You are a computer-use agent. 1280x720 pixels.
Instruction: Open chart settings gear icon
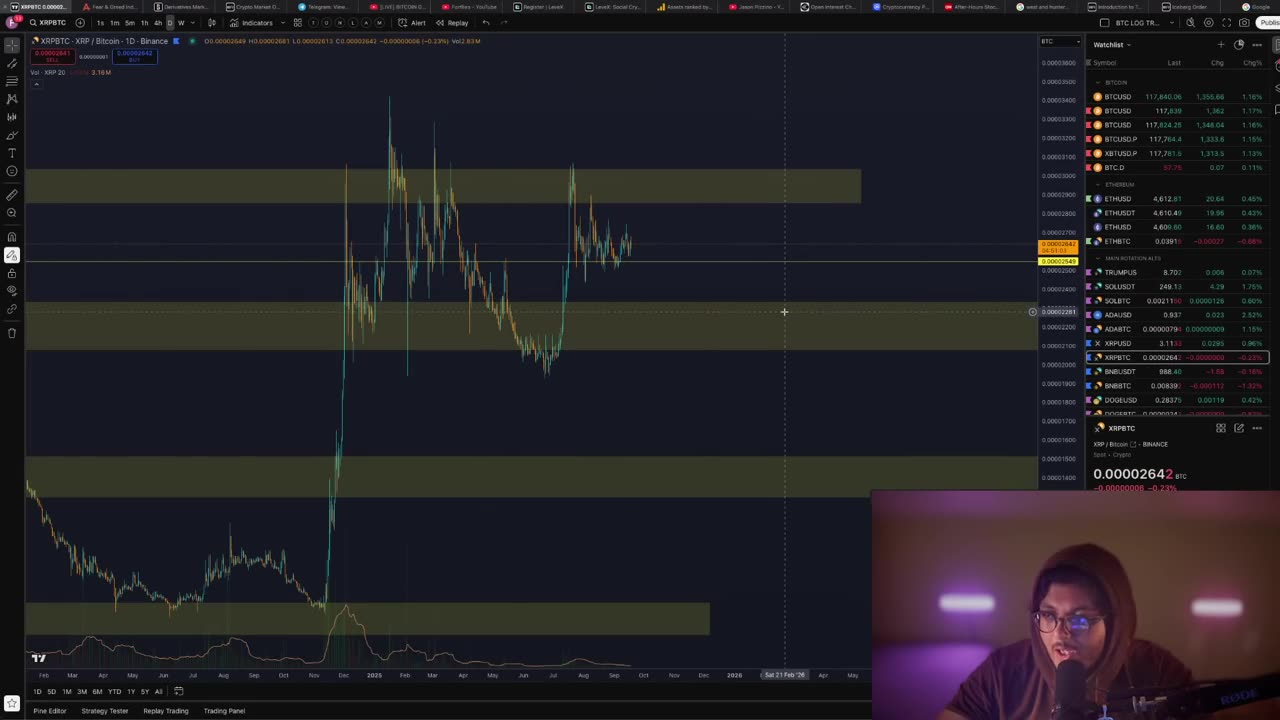point(1209,23)
